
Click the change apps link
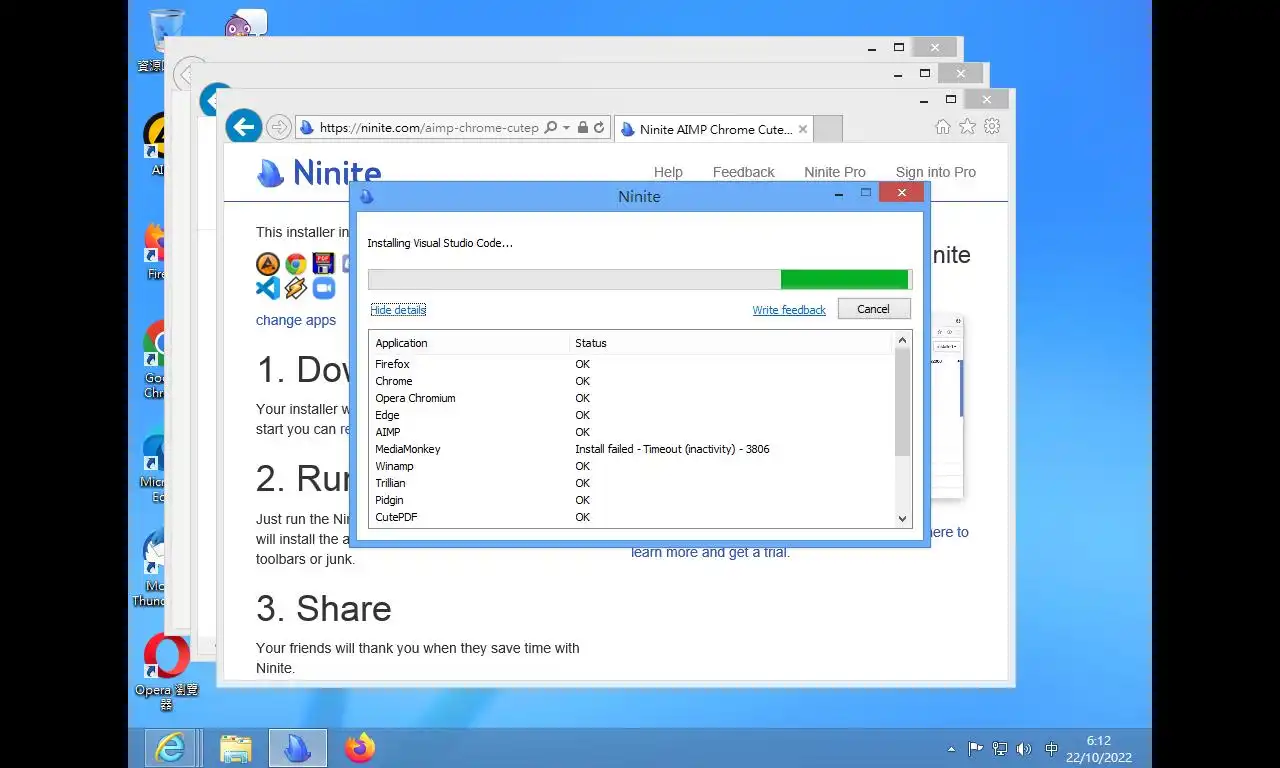click(x=296, y=320)
